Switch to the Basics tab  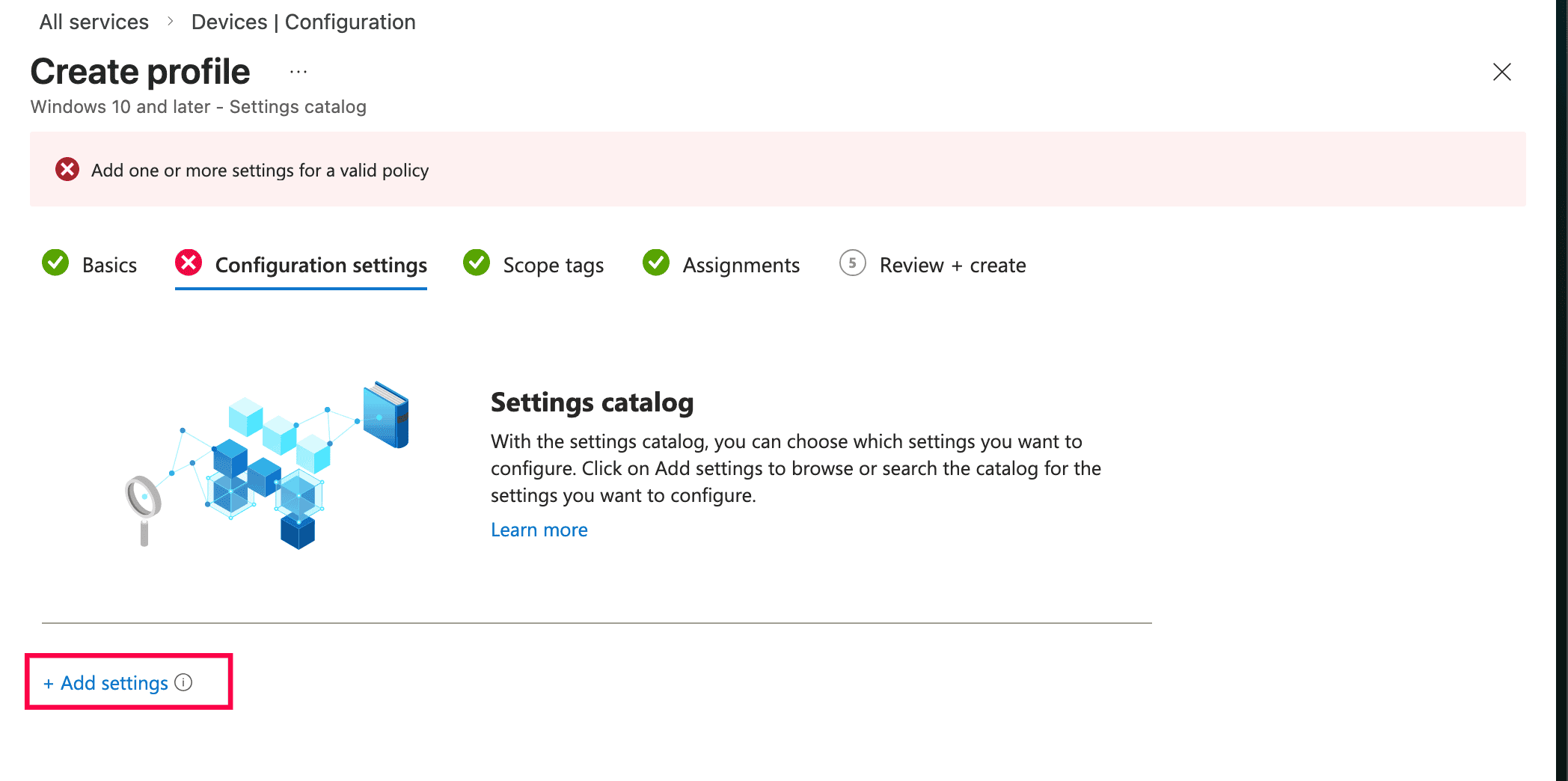coord(110,264)
